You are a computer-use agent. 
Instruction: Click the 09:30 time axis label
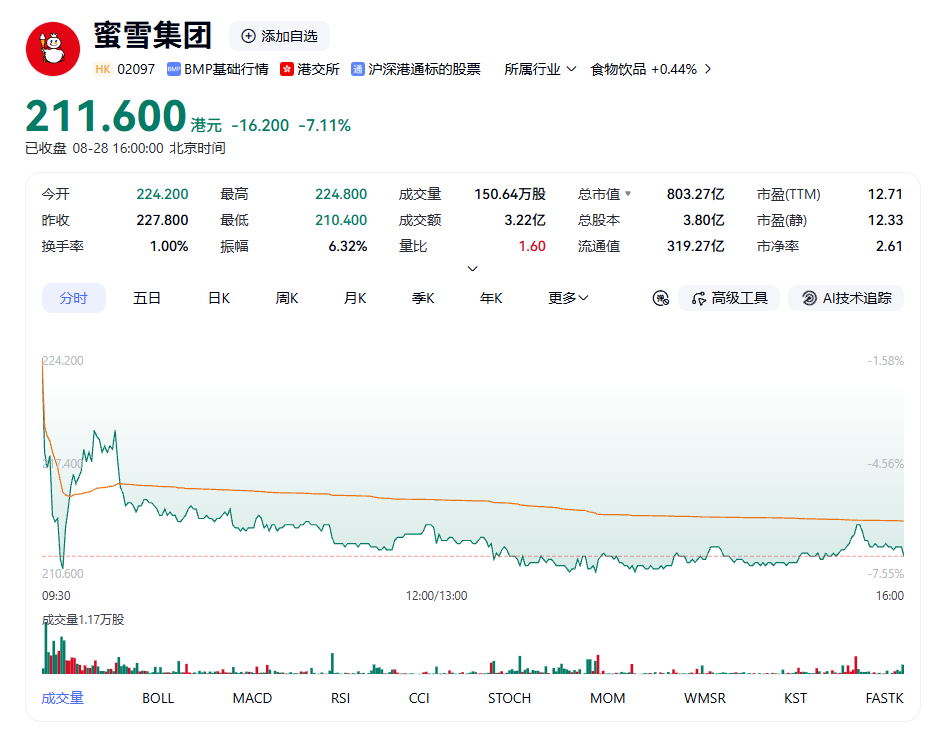(x=56, y=595)
